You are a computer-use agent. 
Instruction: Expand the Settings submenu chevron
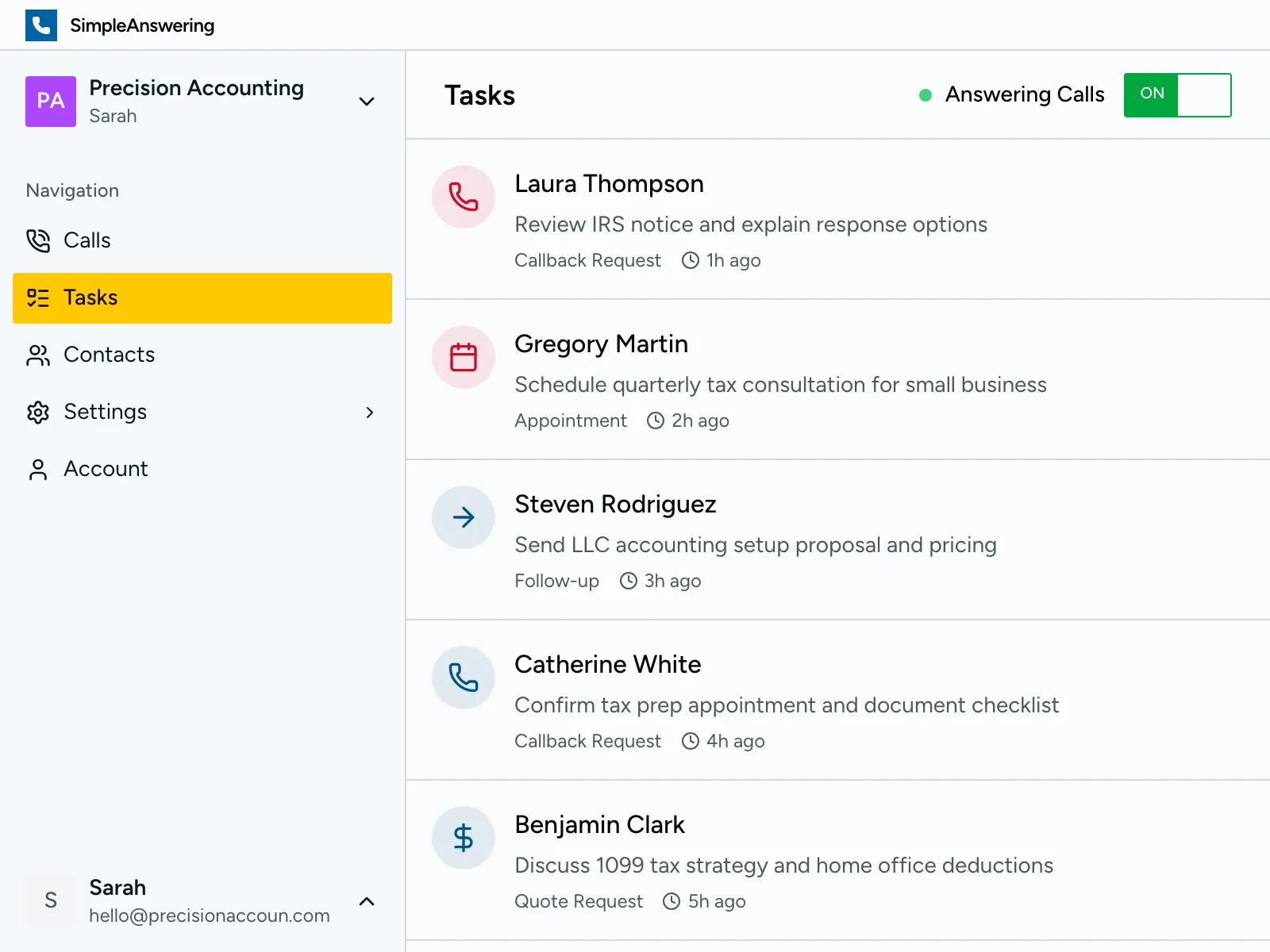[369, 413]
